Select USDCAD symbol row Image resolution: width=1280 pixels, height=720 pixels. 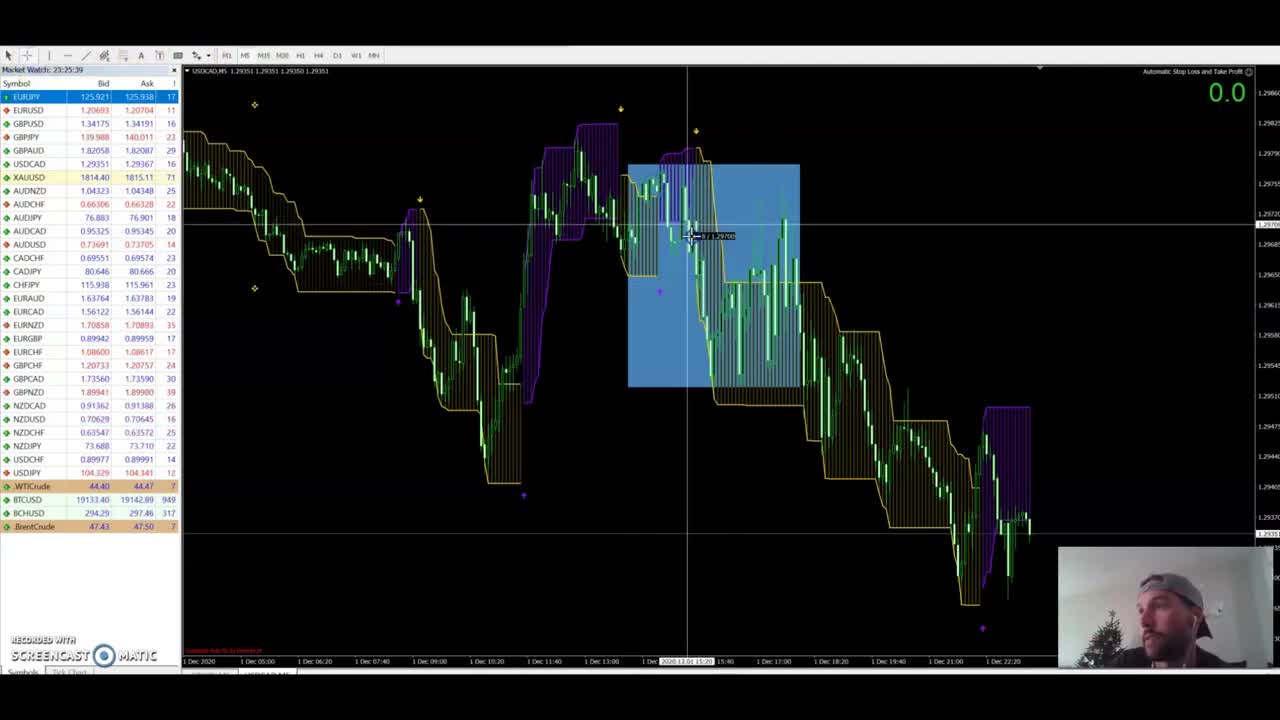90,164
